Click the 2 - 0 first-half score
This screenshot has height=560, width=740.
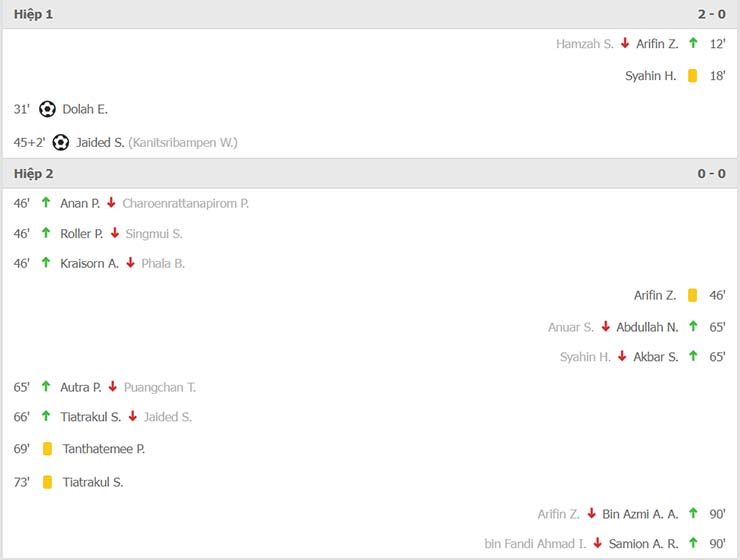coord(711,14)
